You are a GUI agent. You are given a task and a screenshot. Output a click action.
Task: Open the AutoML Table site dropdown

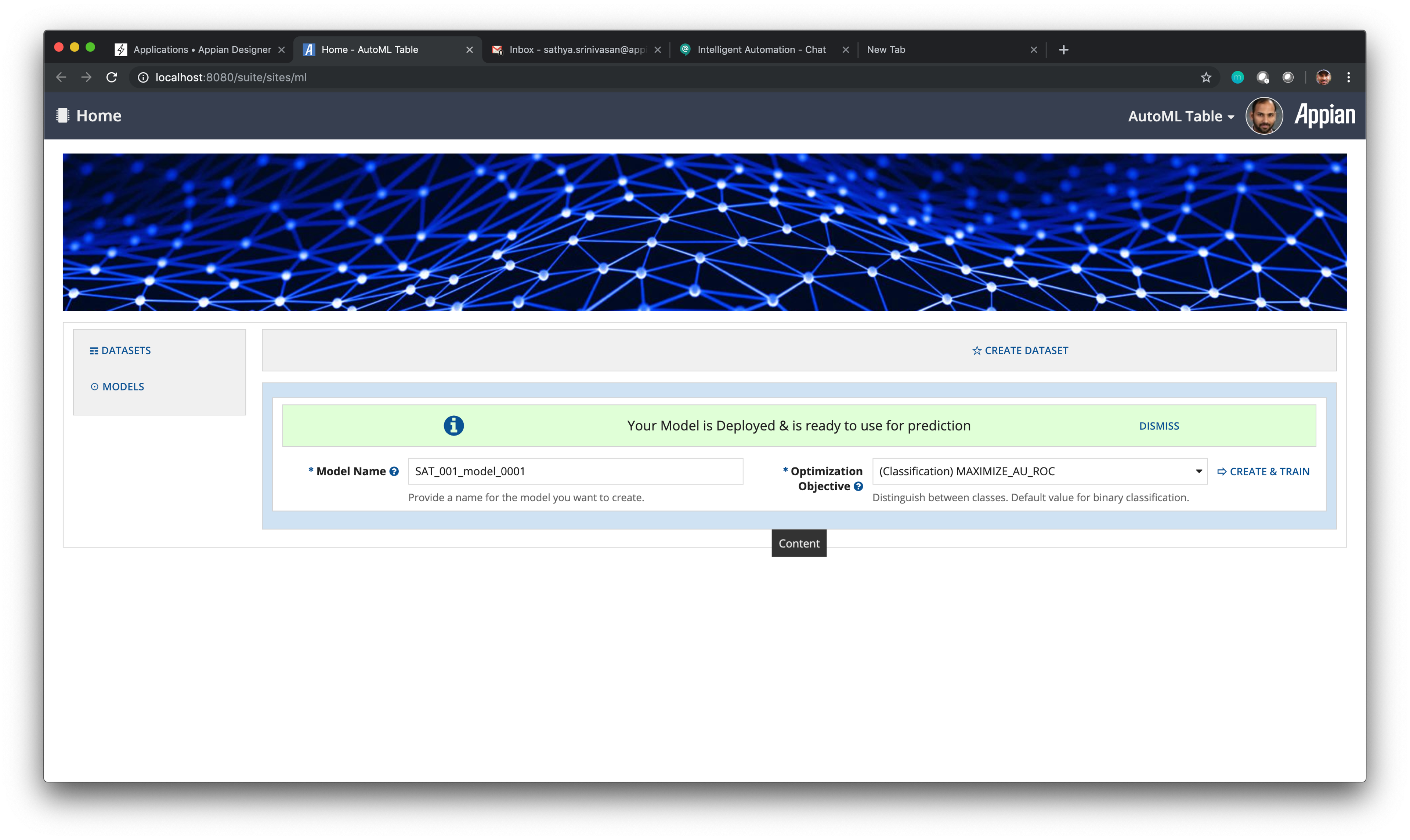pyautogui.click(x=1181, y=116)
